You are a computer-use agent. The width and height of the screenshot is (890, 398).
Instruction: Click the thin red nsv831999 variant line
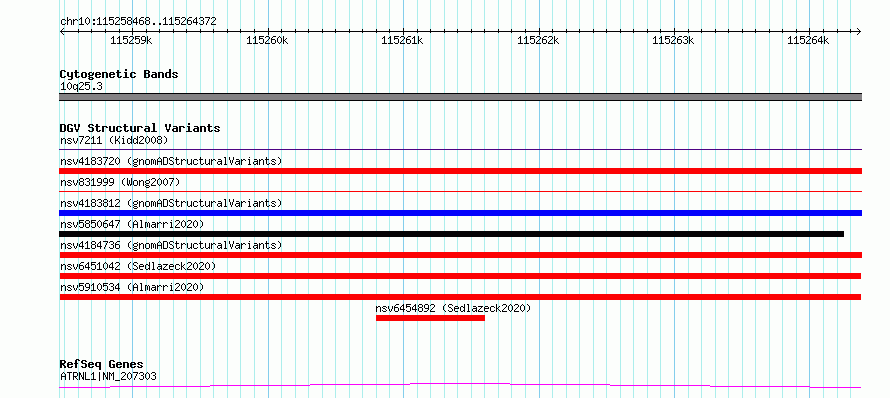tap(460, 192)
